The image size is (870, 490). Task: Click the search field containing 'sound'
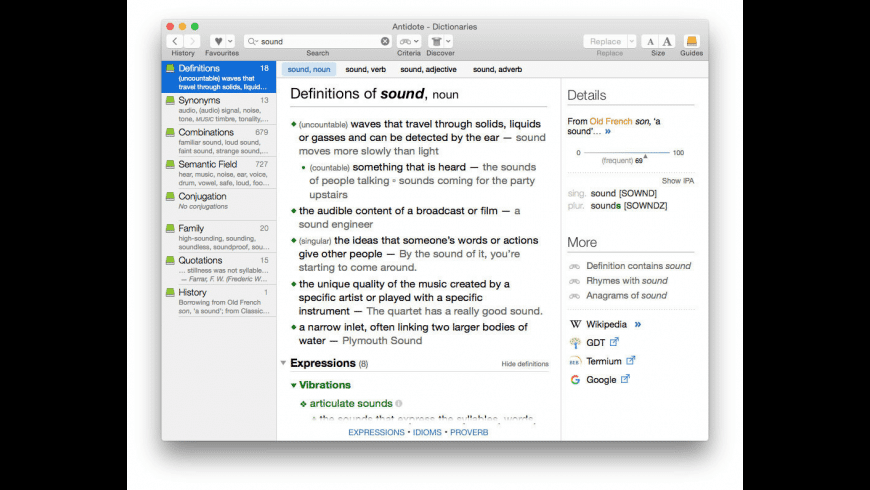[318, 41]
